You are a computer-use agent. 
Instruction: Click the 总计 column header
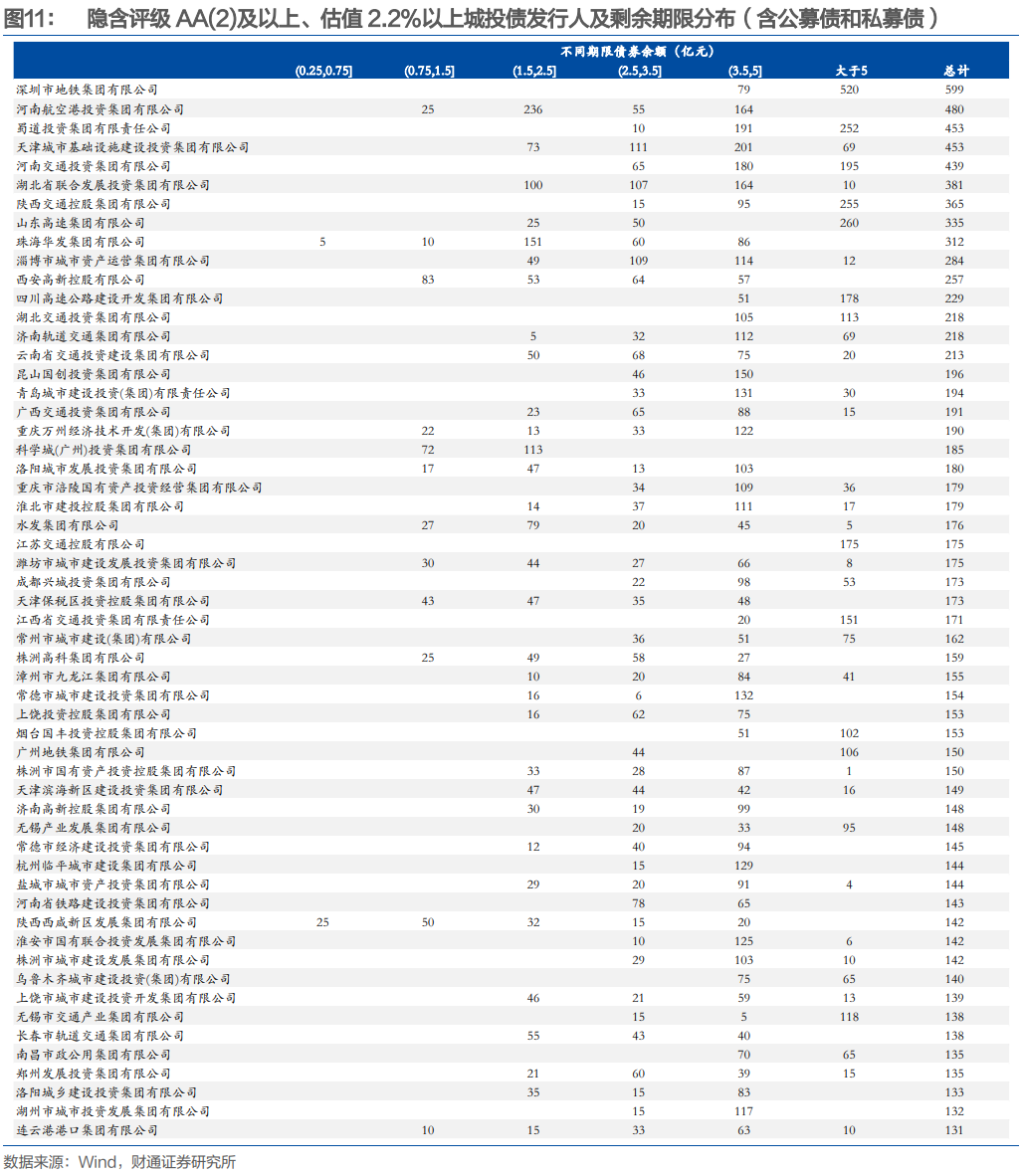[956, 71]
